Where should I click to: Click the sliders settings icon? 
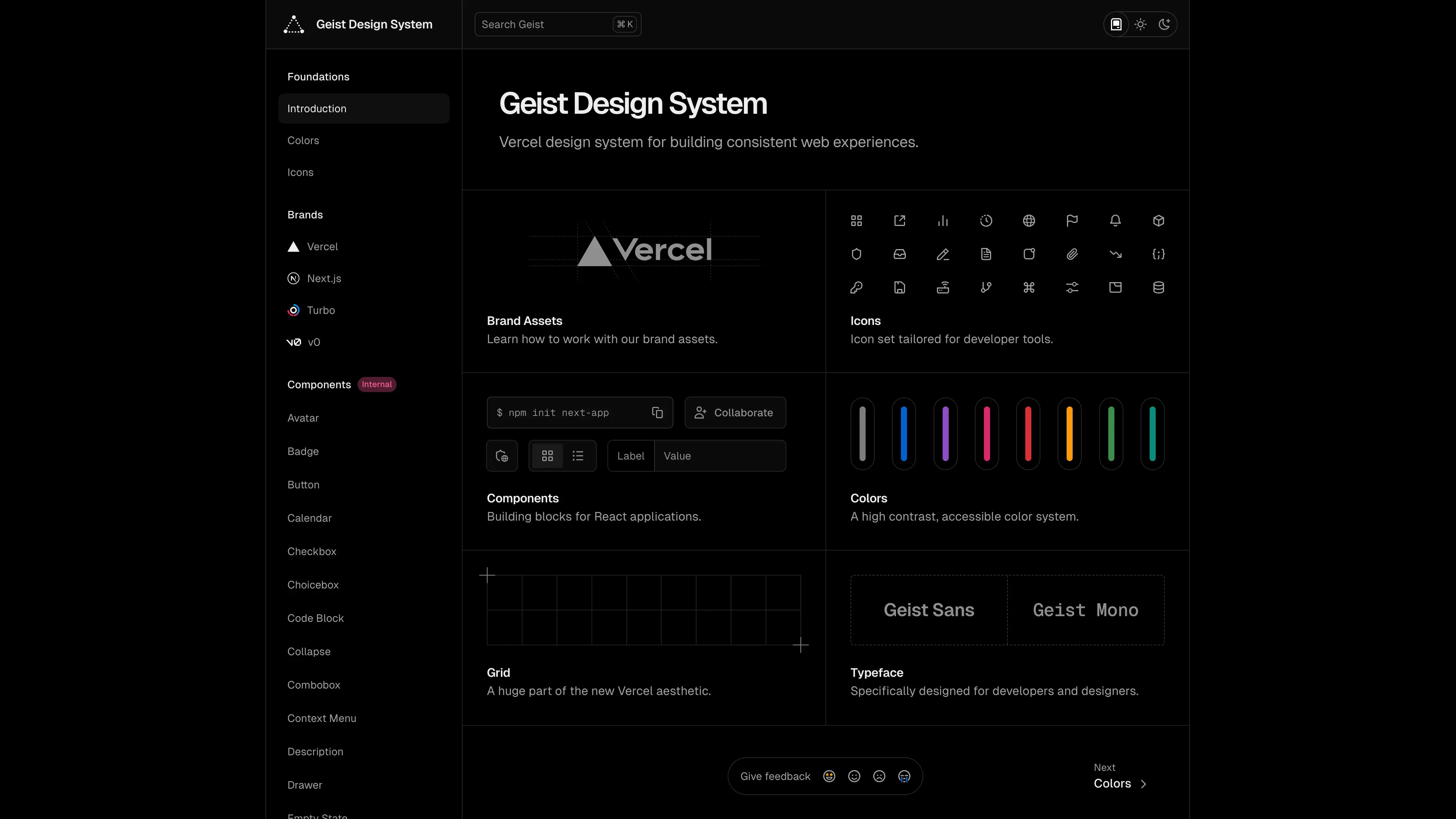[x=1072, y=287]
